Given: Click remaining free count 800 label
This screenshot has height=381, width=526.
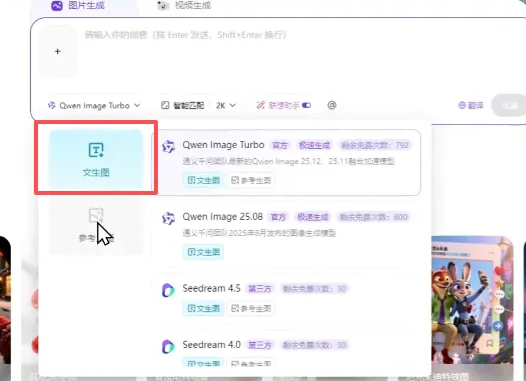Looking at the screenshot, I should [373, 217].
